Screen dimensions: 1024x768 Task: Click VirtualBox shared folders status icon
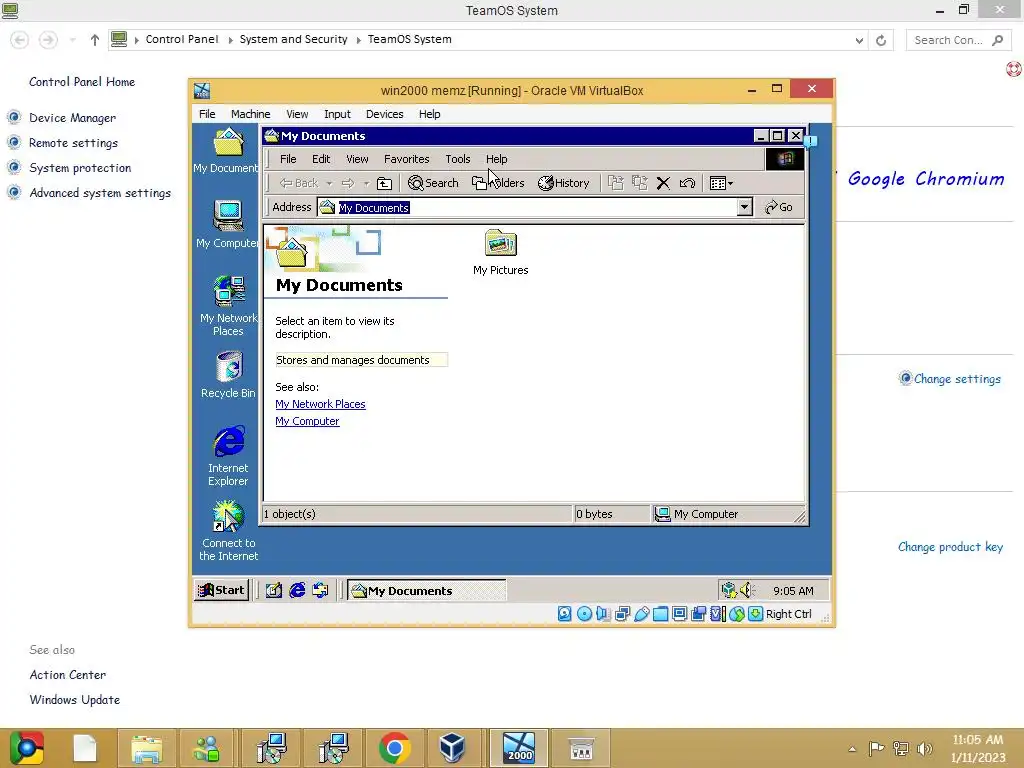(660, 614)
